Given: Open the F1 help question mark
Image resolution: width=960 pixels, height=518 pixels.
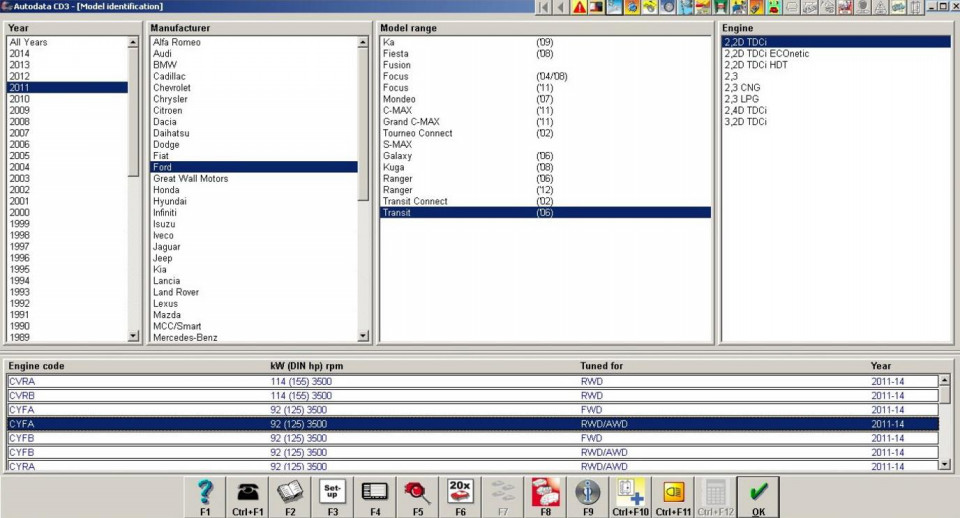Looking at the screenshot, I should (x=205, y=497).
